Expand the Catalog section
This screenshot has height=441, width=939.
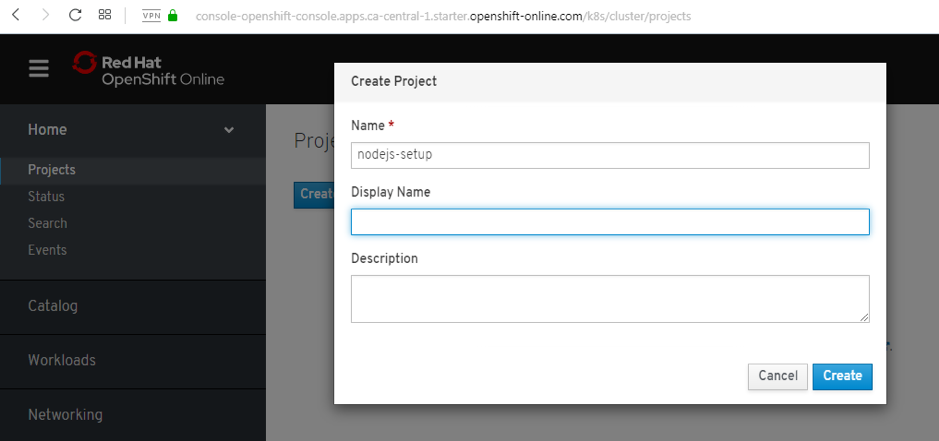pyautogui.click(x=53, y=306)
